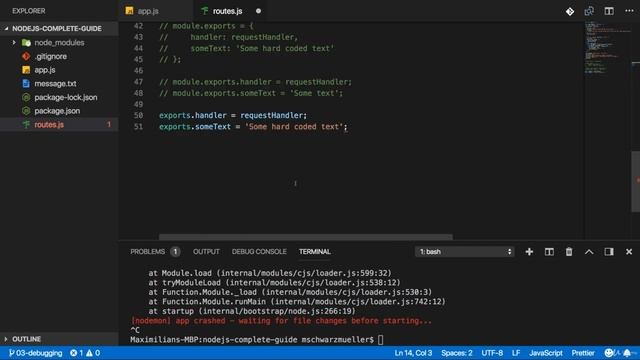Open the editor more actions ellipsis
The width and height of the screenshot is (640, 360).
click(x=629, y=11)
